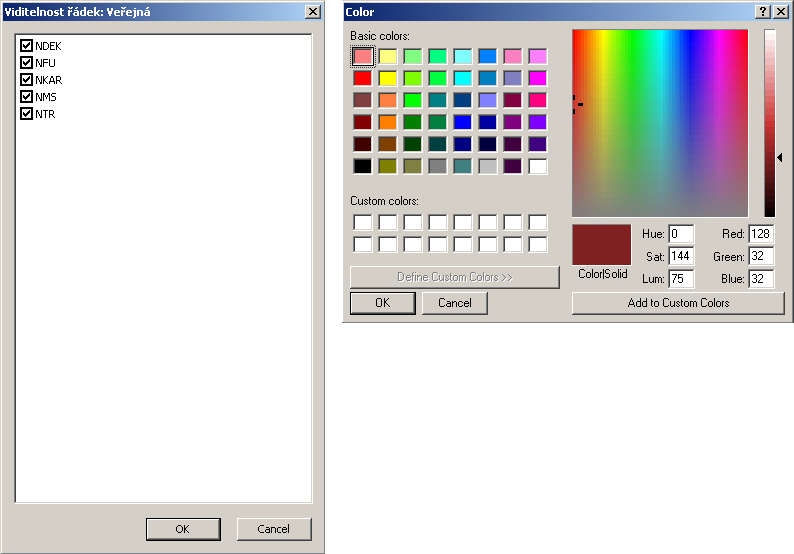Click the Color|Solid preview box
This screenshot has height=554, width=794.
click(601, 244)
